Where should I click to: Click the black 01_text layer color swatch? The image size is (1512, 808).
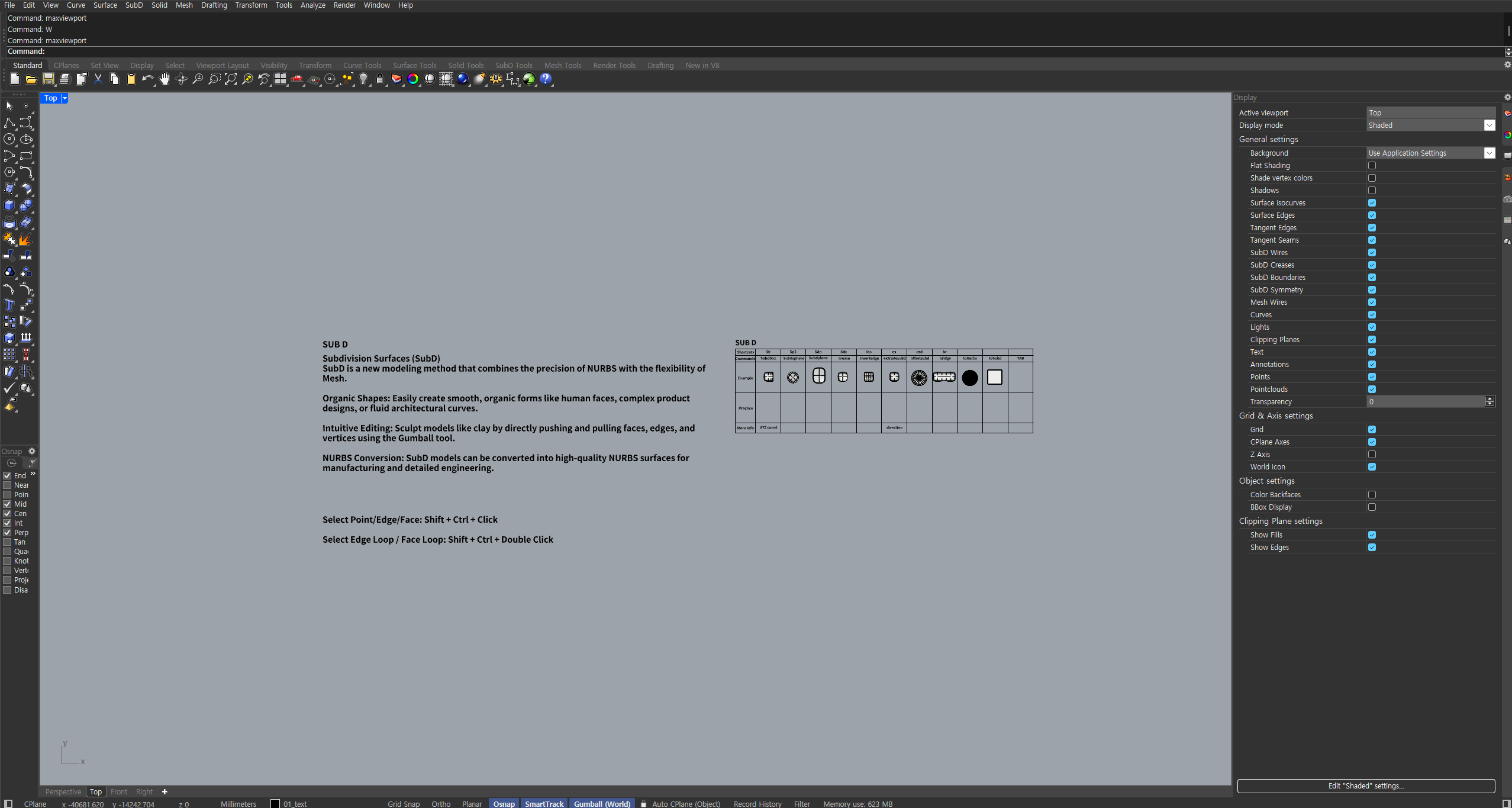[275, 804]
